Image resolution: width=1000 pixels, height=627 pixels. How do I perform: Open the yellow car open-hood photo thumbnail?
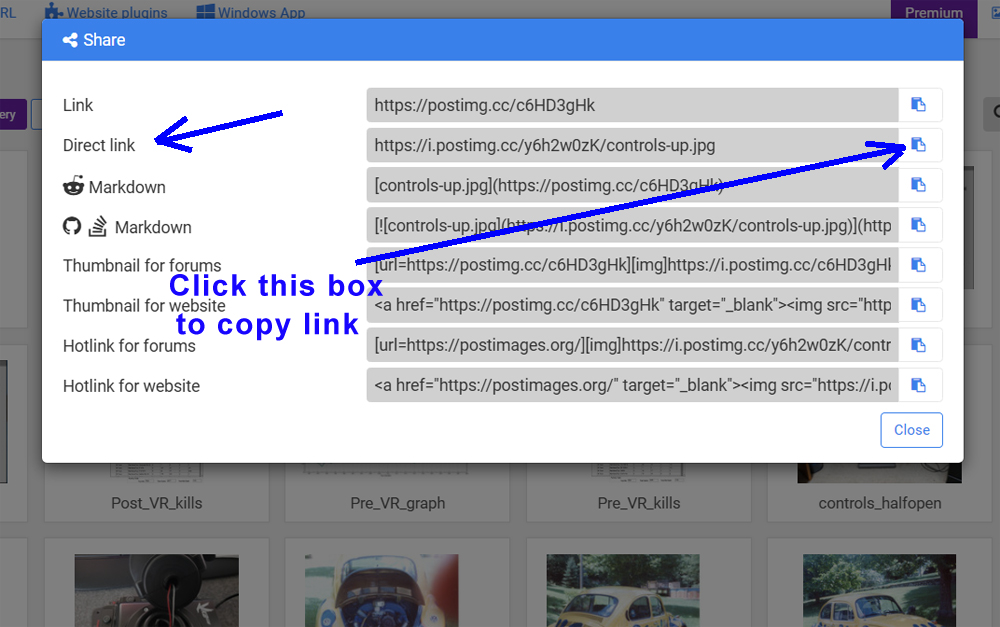pos(382,590)
